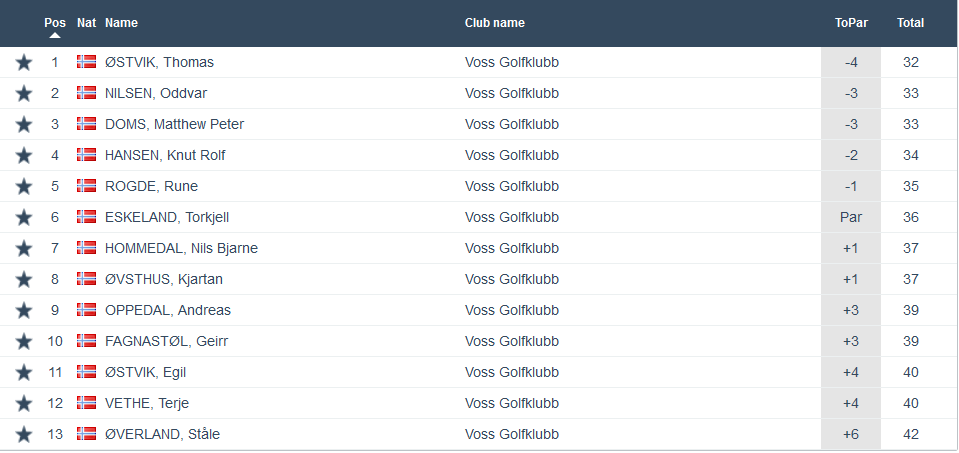Toggle the star next to ØVSTHUS, Kjartan
959x453 pixels.
tap(24, 280)
